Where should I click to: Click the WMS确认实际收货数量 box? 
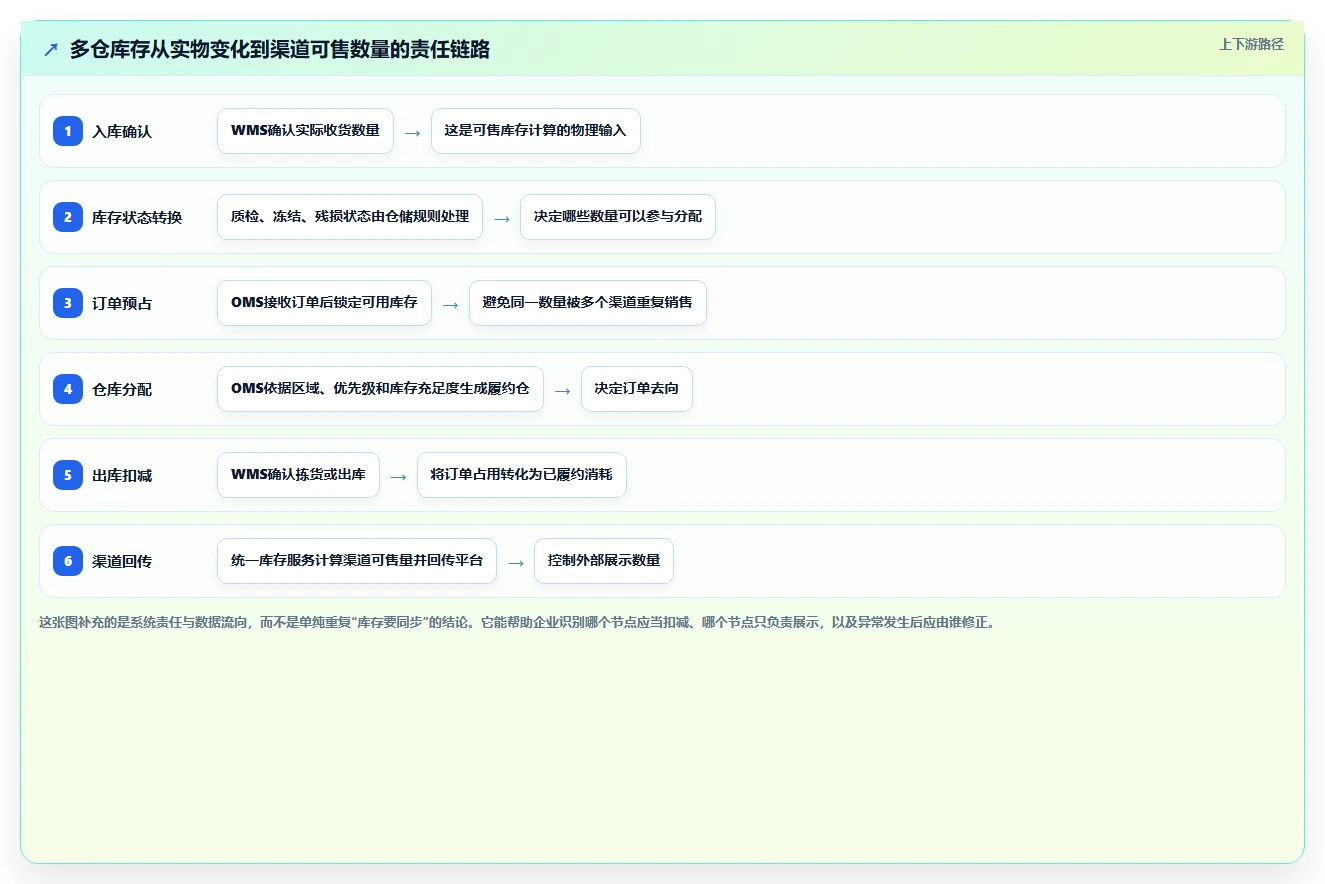[305, 131]
